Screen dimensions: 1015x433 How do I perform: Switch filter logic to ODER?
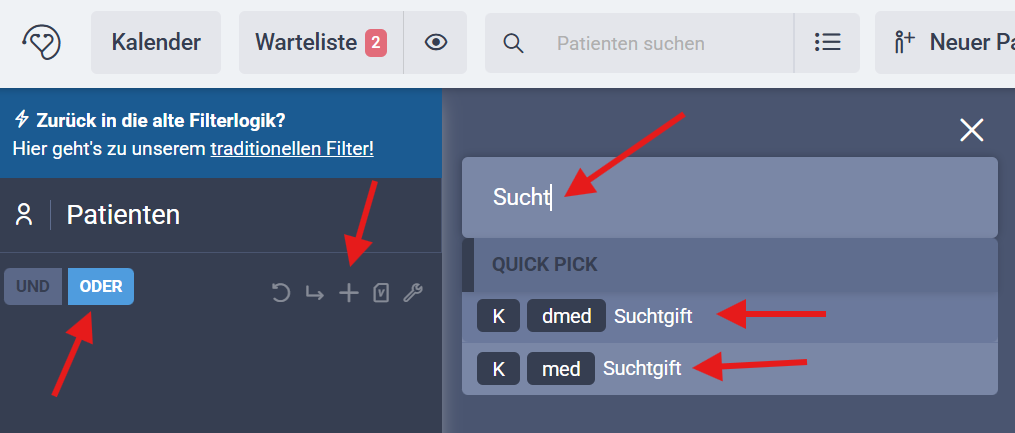(x=101, y=287)
